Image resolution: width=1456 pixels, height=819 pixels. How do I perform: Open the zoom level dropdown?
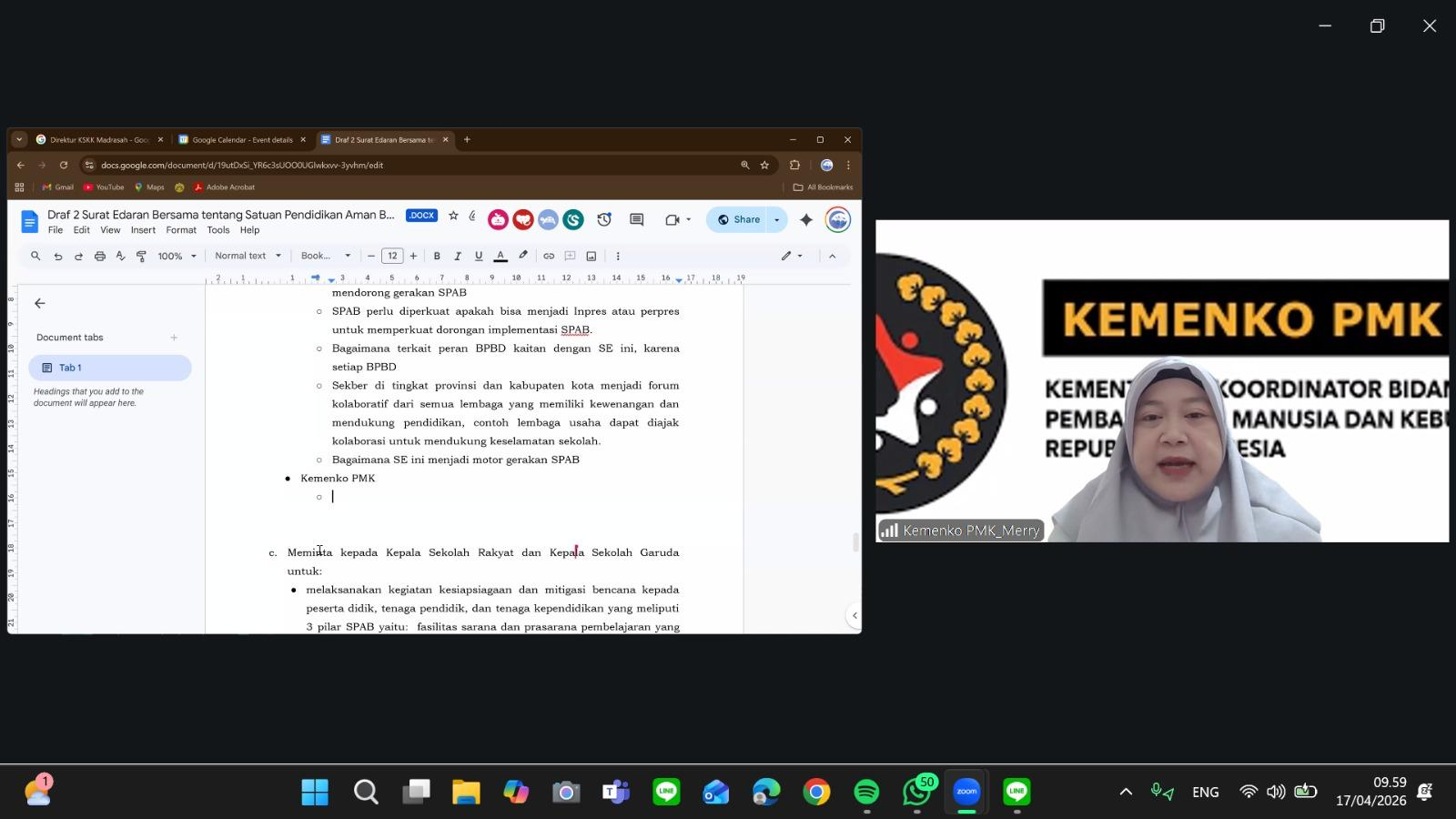tap(174, 256)
